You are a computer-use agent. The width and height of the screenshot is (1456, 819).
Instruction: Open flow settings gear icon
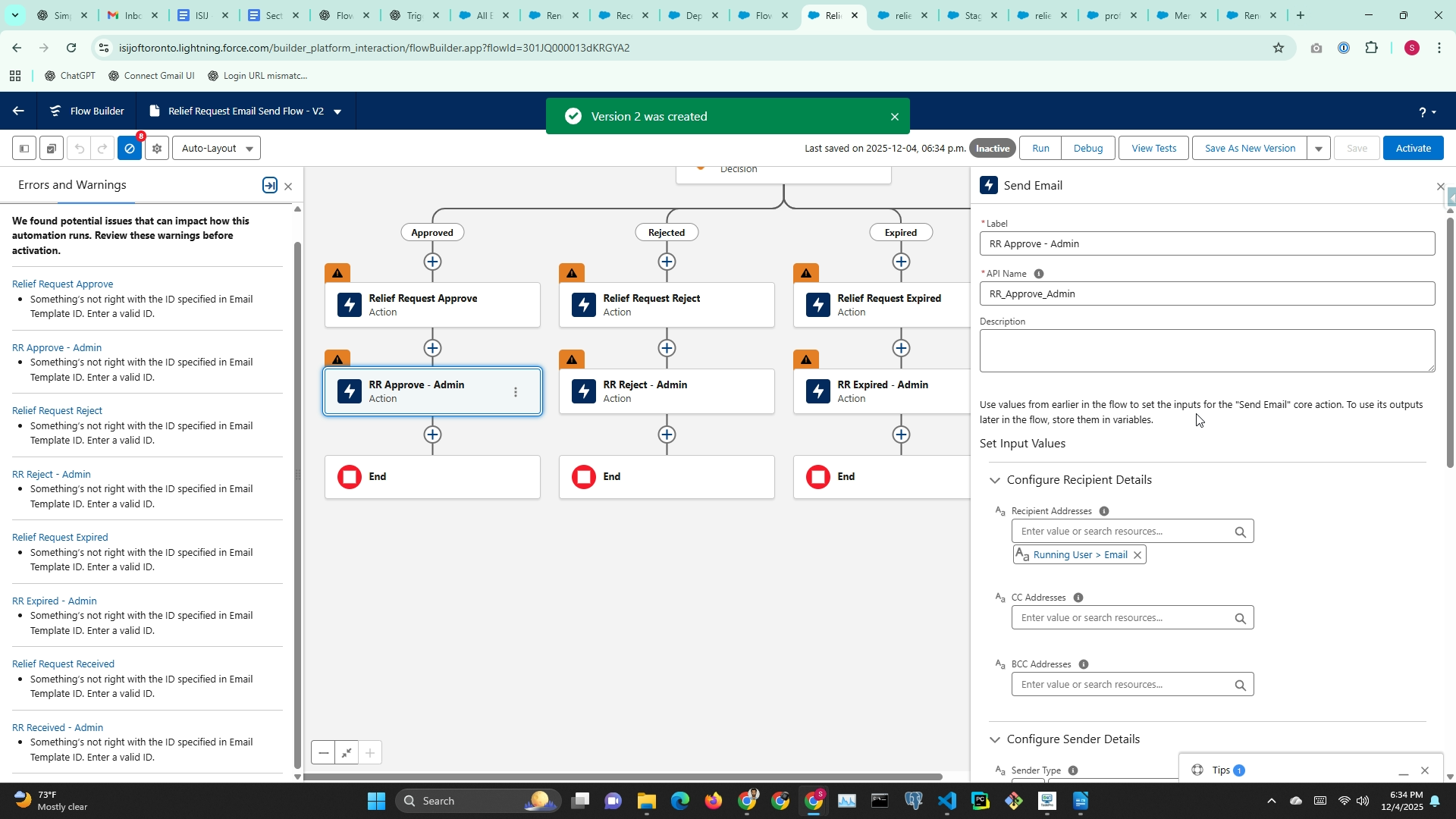pos(157,149)
